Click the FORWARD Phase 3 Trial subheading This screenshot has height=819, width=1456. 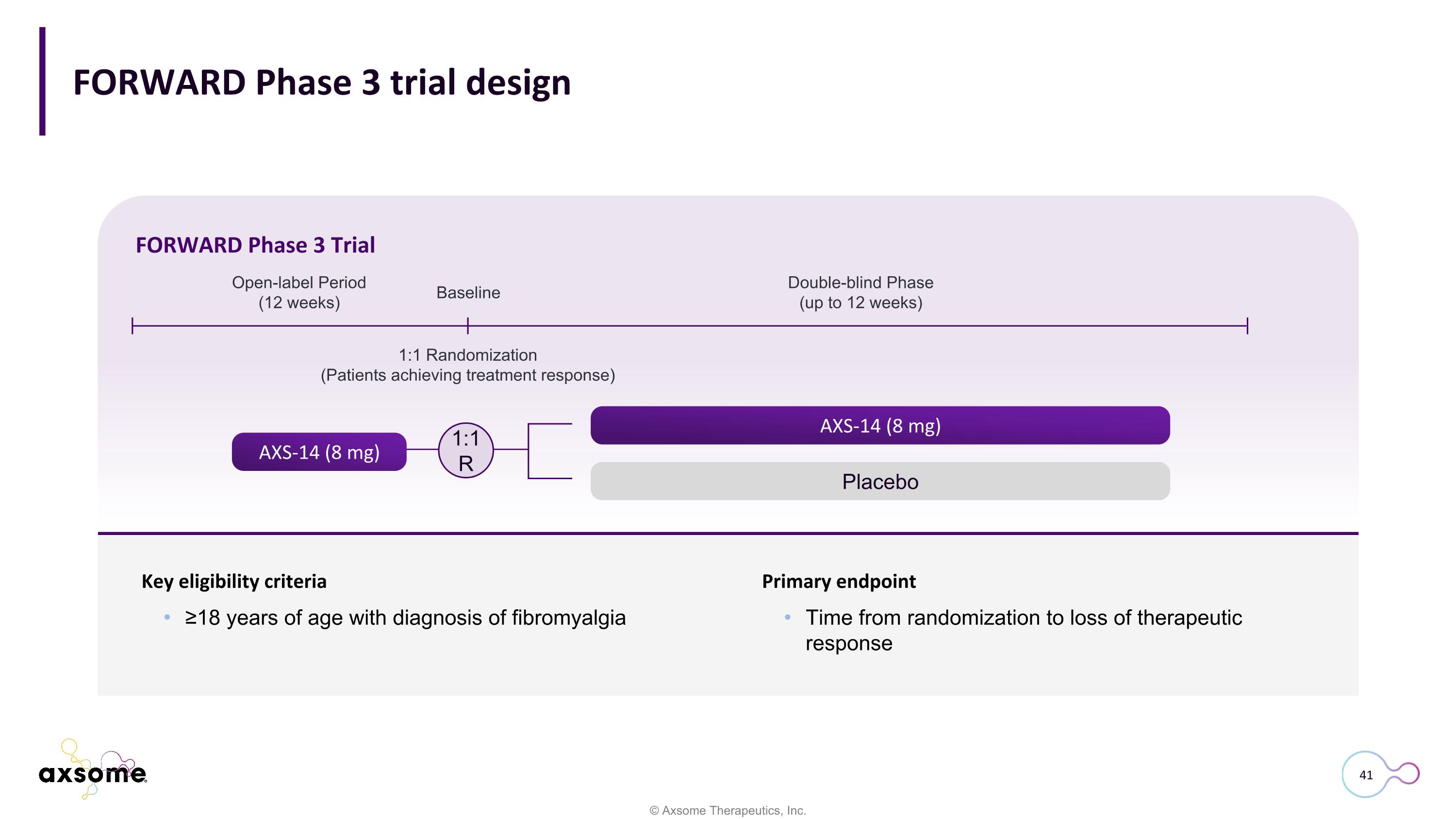pyautogui.click(x=255, y=245)
